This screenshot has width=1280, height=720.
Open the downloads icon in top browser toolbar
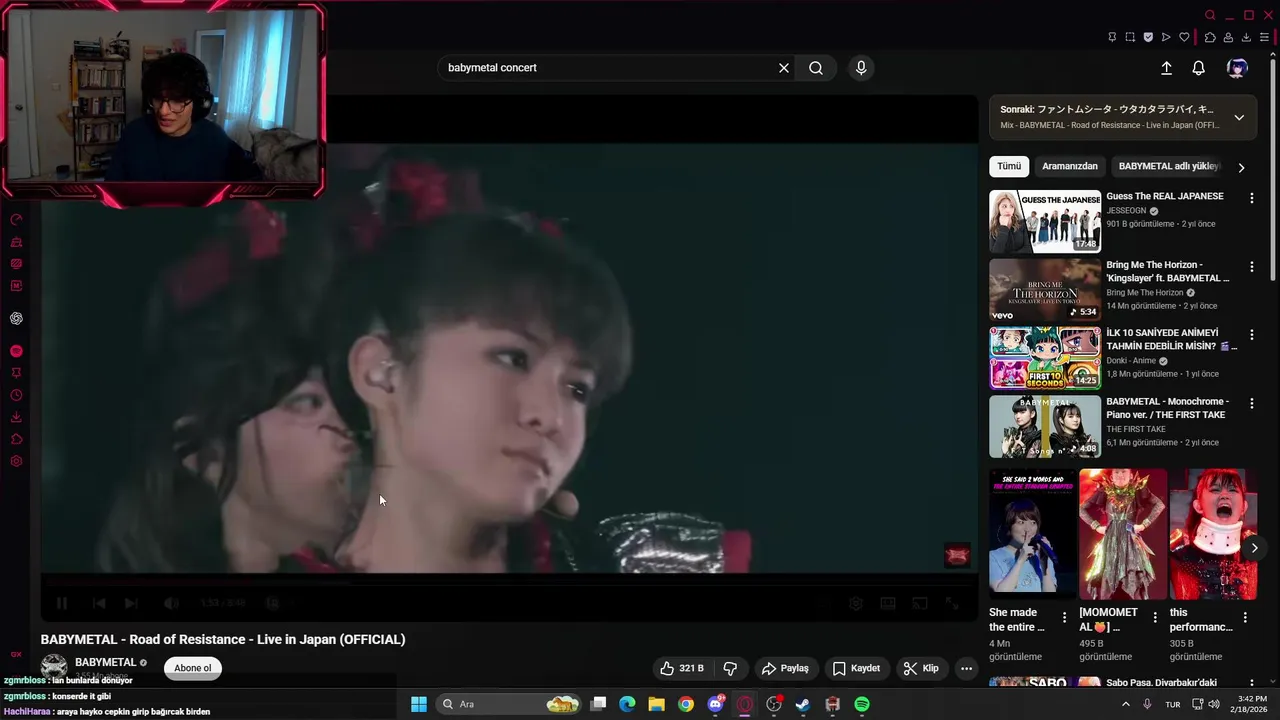[1246, 37]
